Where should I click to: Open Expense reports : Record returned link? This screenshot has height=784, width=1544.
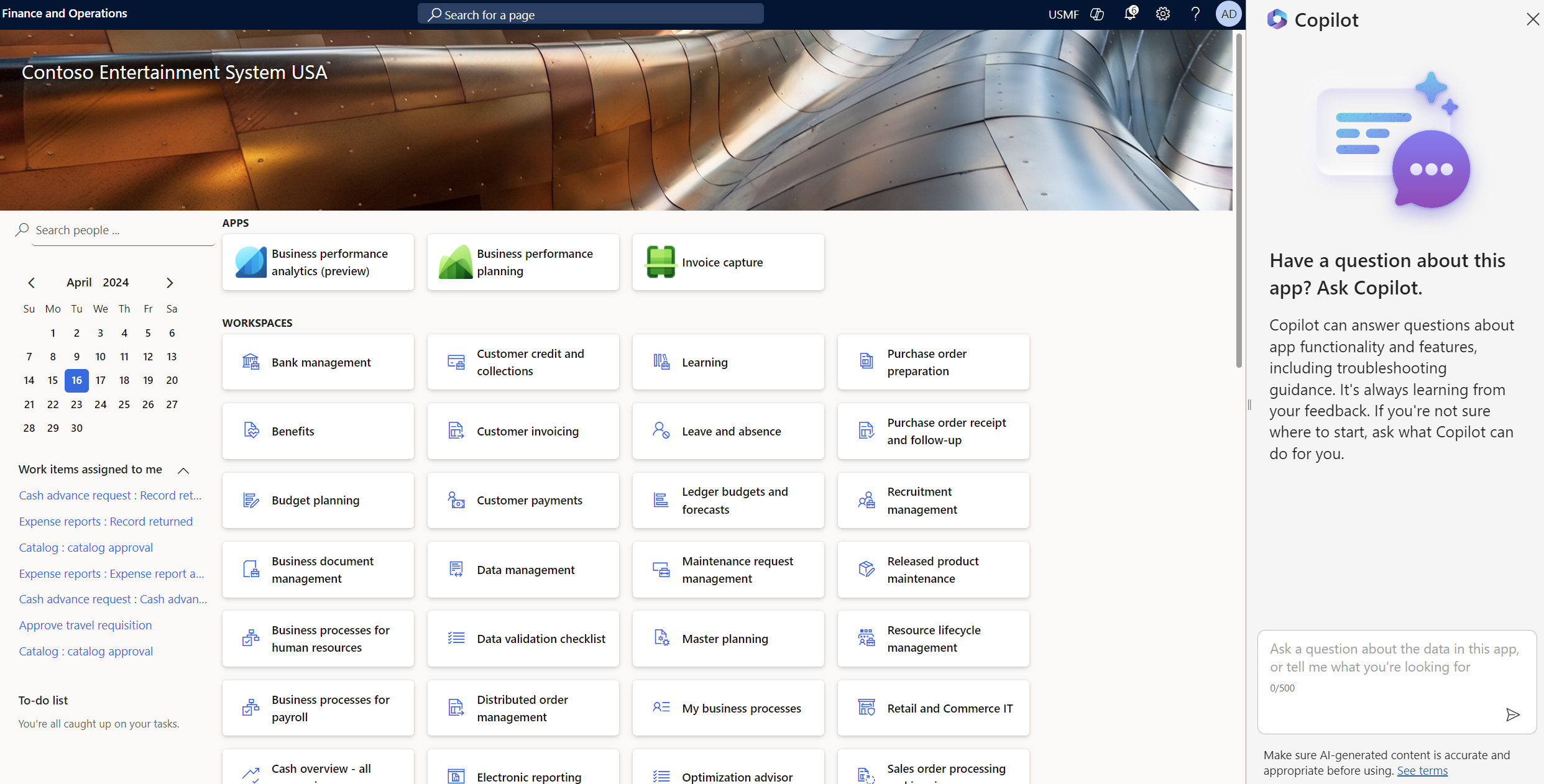click(106, 521)
